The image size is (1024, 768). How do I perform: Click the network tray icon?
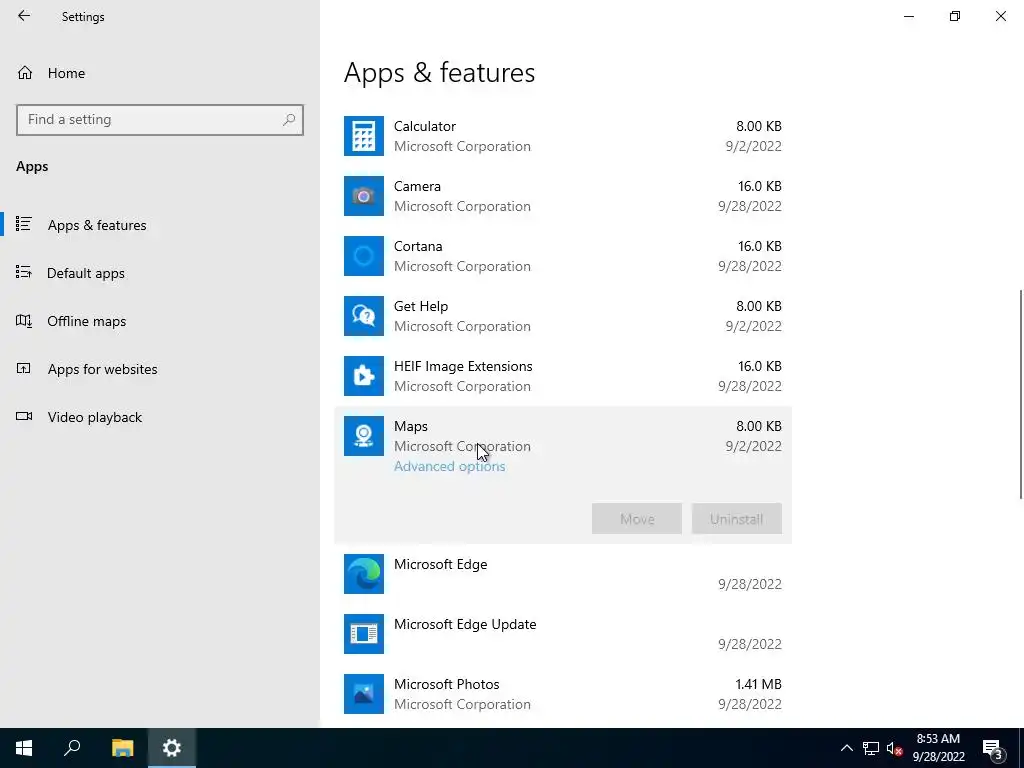(x=871, y=748)
